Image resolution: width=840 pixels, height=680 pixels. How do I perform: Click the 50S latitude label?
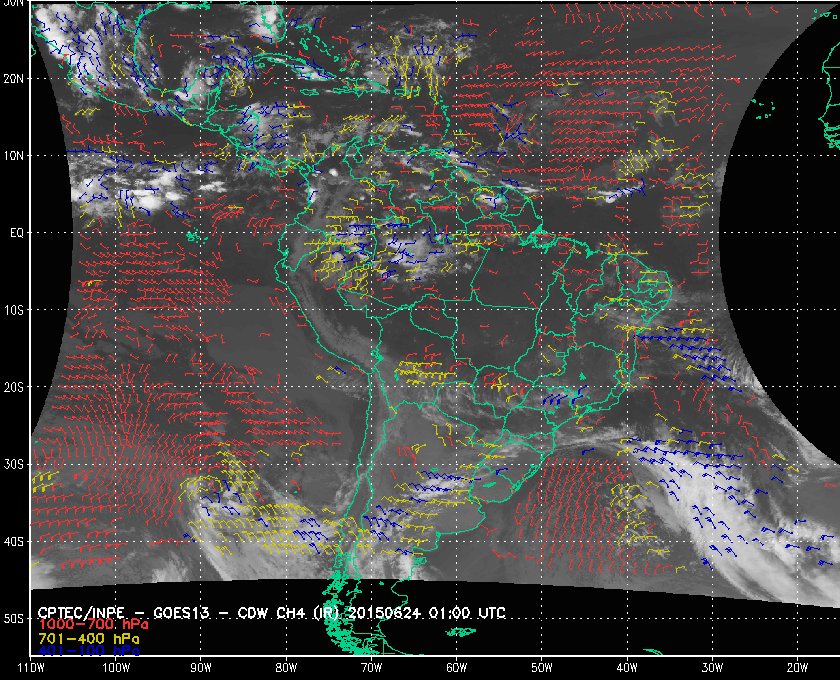(14, 618)
